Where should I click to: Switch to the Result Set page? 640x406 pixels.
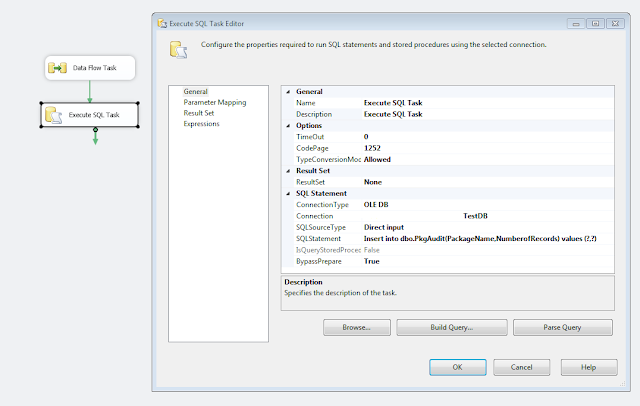pyautogui.click(x=199, y=113)
